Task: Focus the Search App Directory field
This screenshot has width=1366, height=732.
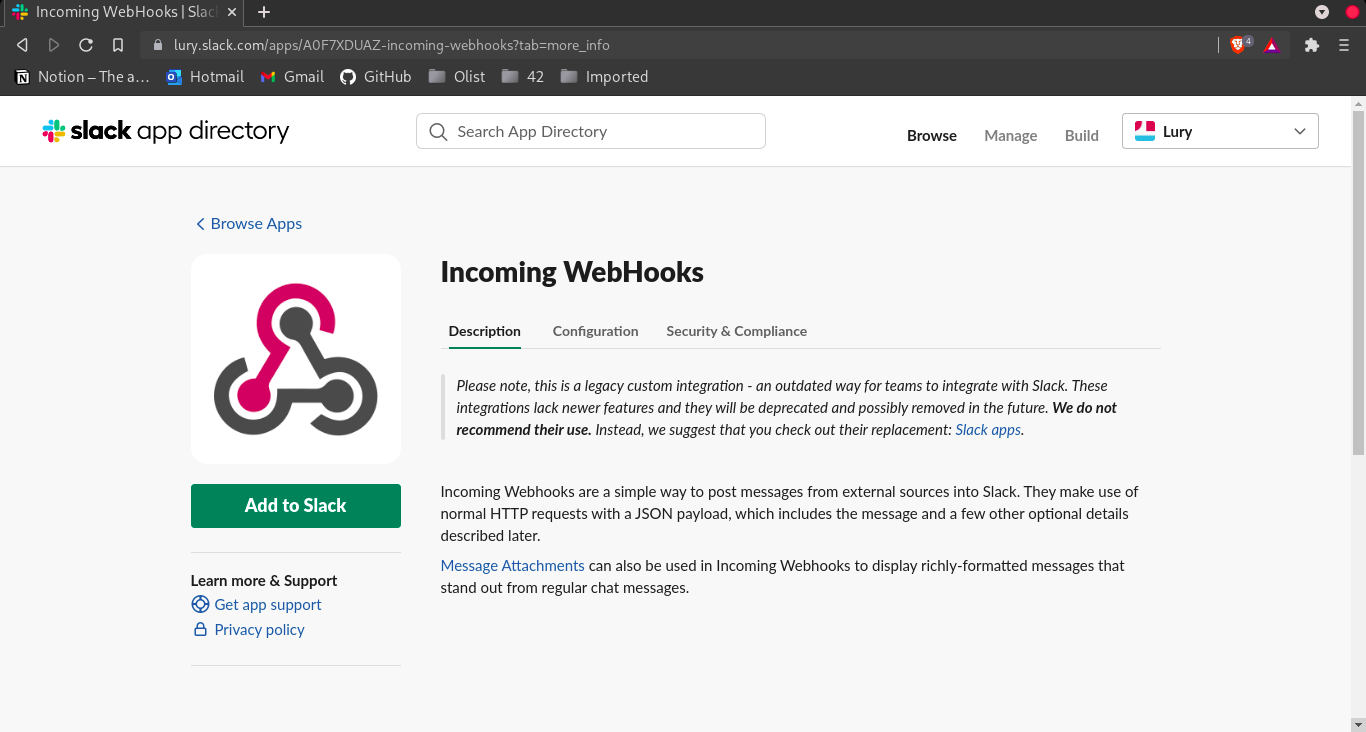Action: [591, 131]
